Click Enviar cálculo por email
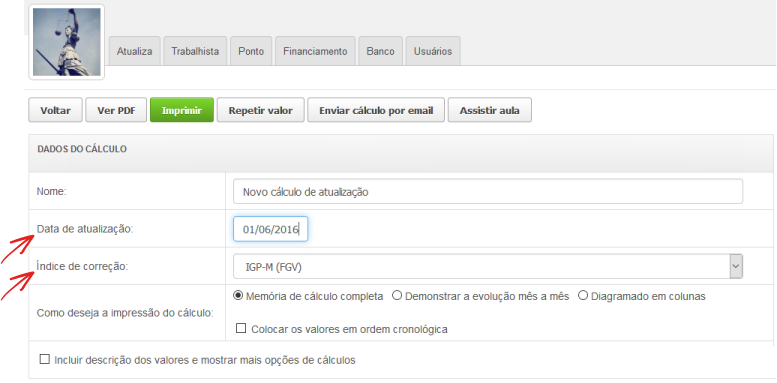The width and height of the screenshot is (777, 383). click(x=376, y=110)
